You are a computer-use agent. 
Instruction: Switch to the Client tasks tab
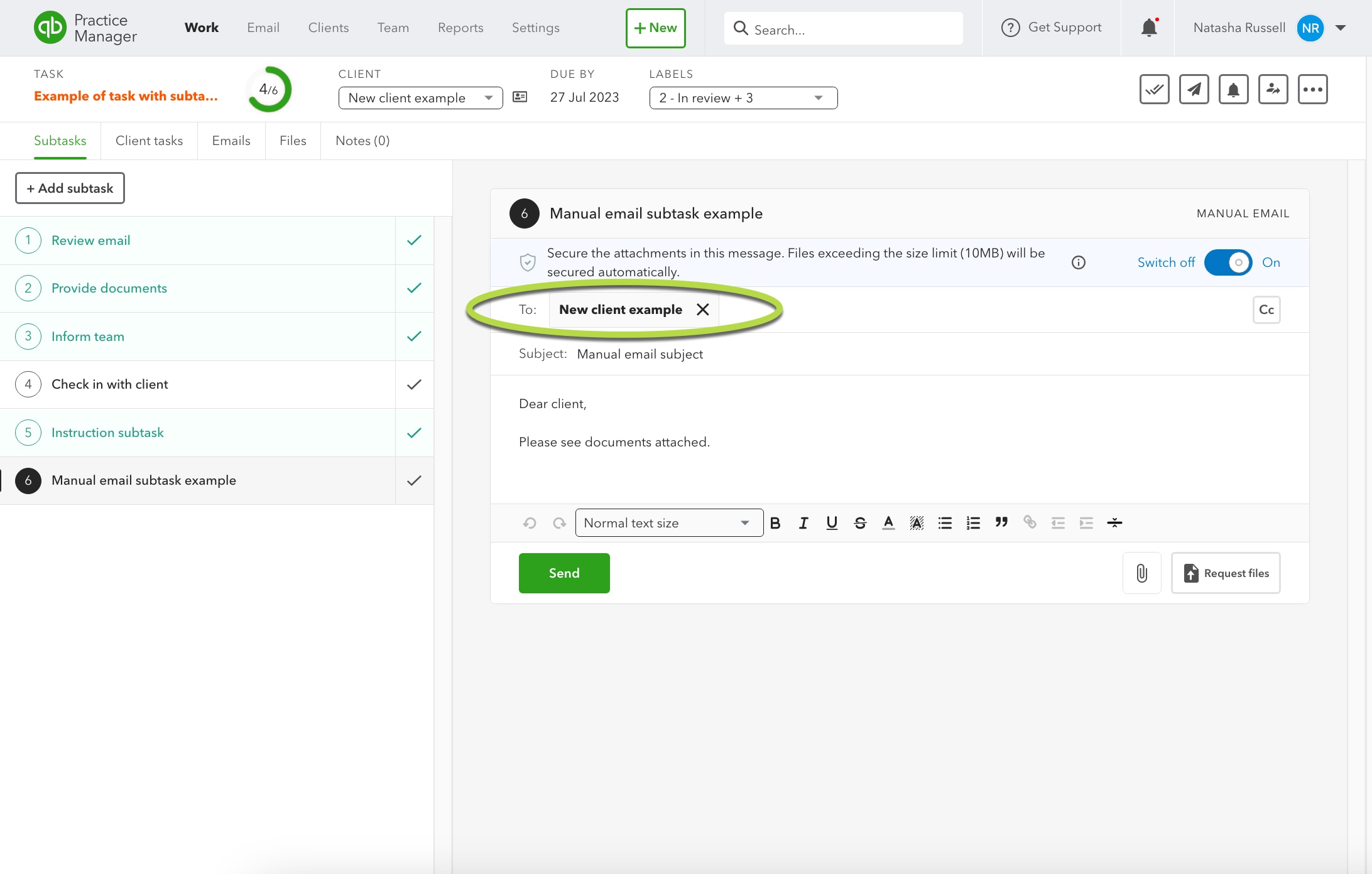pyautogui.click(x=149, y=141)
